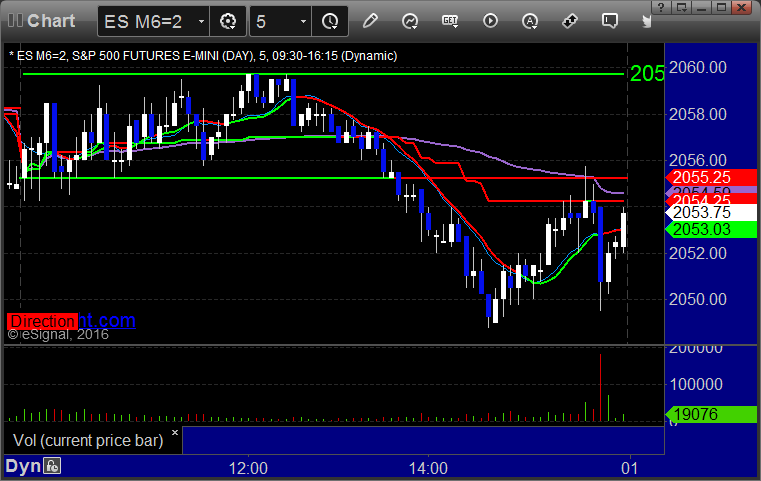Viewport: 761px width, 481px height.
Task: Click the GET toolbar icon
Action: (450, 21)
